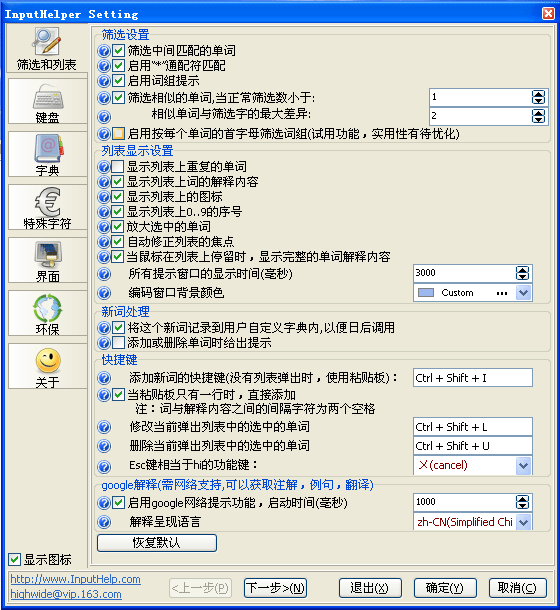Click the Ctrl + Shift + I hotkey field
The width and height of the screenshot is (560, 610).
[x=473, y=378]
